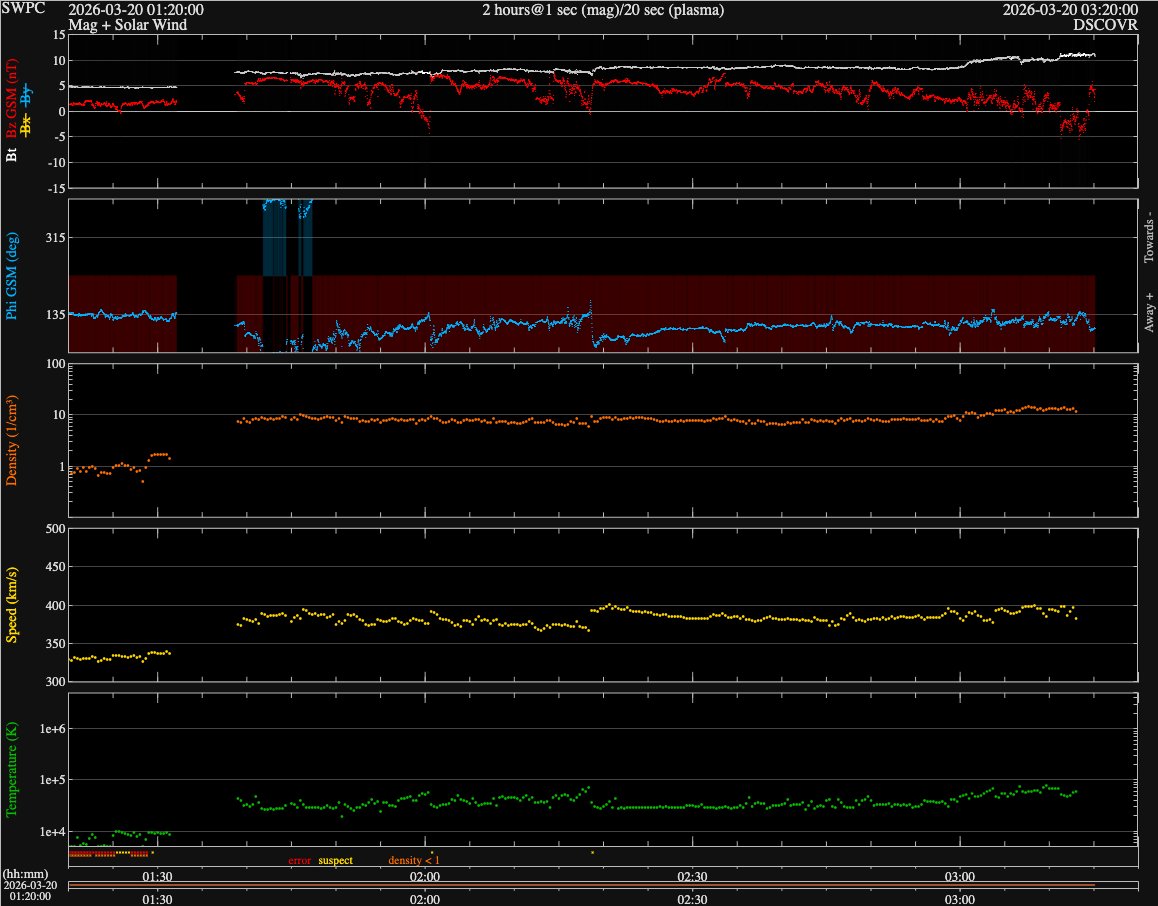This screenshot has height=906, width=1158.
Task: Click the Away + sector label
Action: pyautogui.click(x=1148, y=311)
